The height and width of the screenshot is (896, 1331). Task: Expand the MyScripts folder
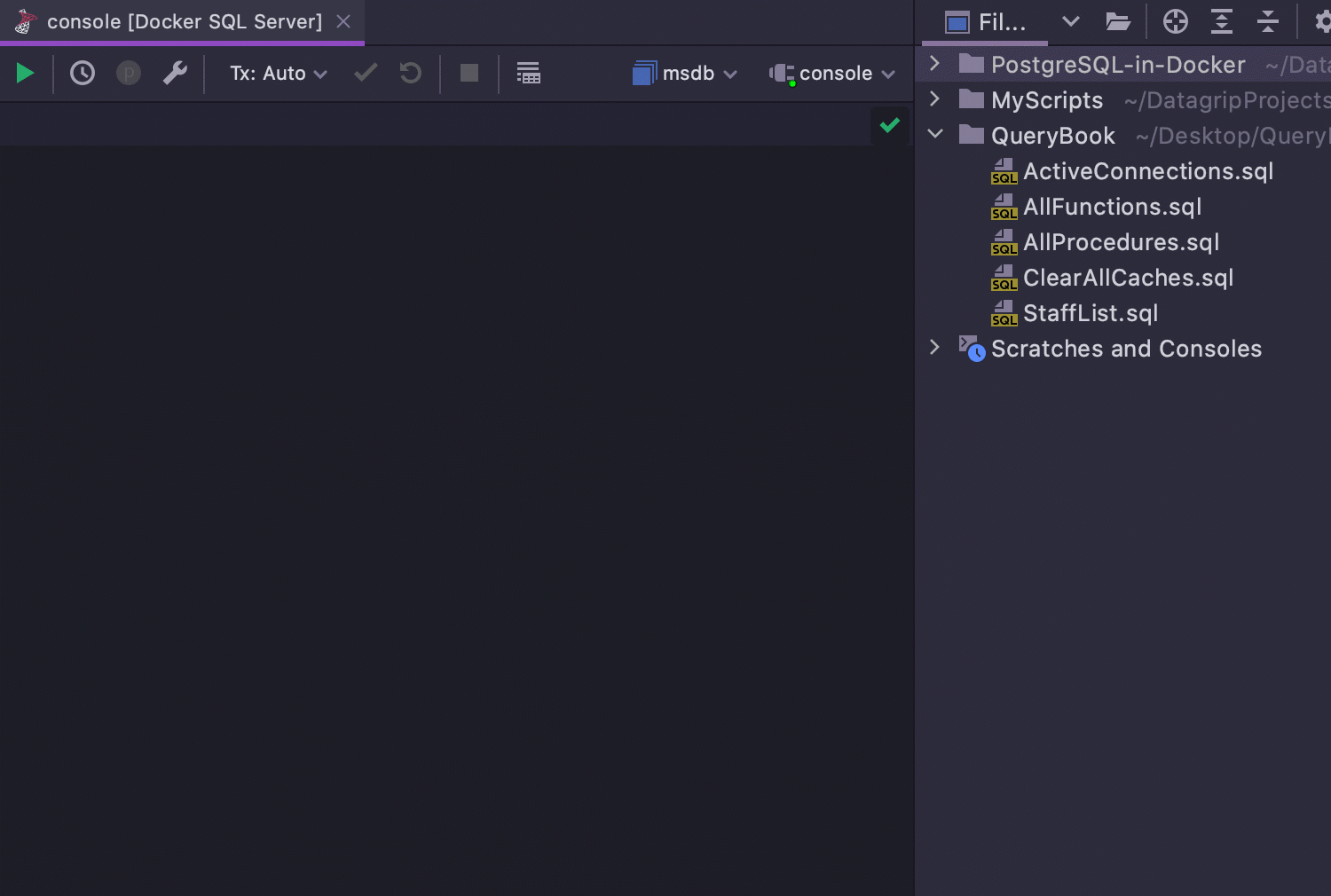tap(934, 98)
